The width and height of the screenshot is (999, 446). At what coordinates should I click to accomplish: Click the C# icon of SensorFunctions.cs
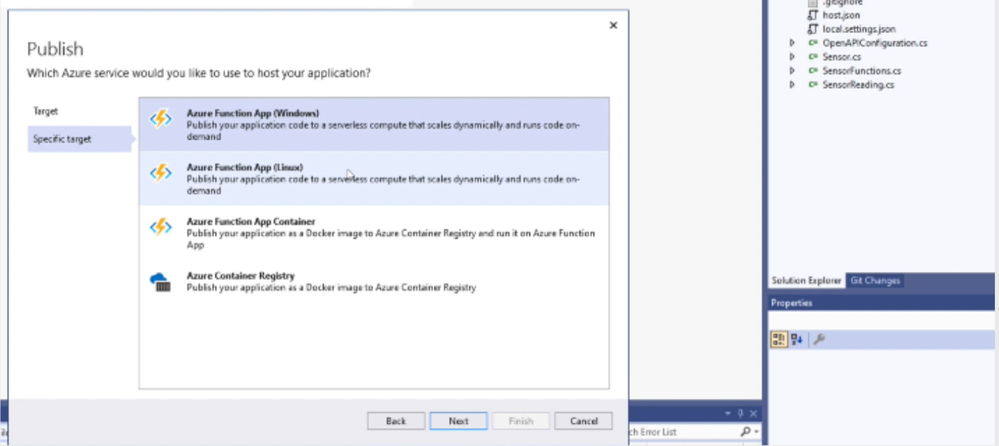[813, 71]
